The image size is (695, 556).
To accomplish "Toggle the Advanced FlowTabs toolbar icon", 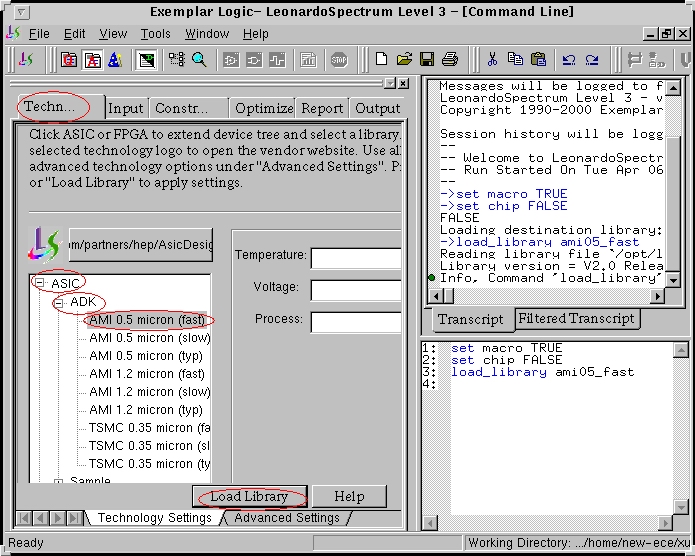I will pos(92,59).
